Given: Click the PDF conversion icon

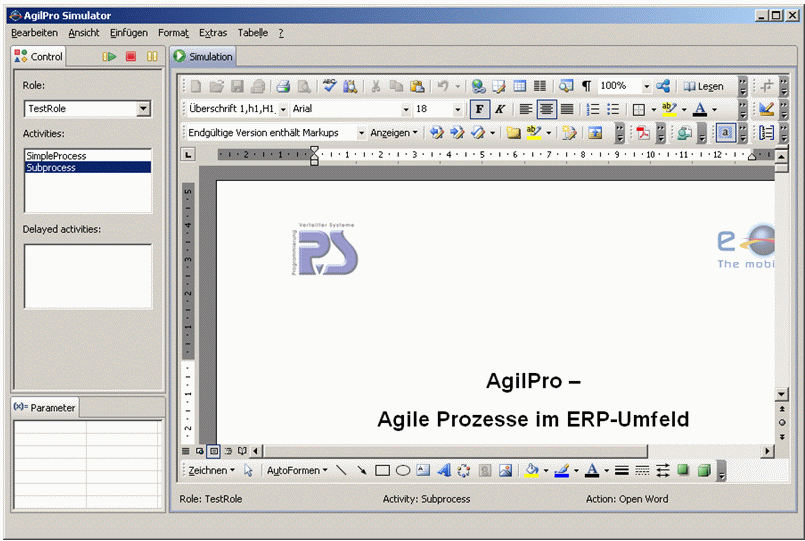Looking at the screenshot, I should pyautogui.click(x=643, y=133).
